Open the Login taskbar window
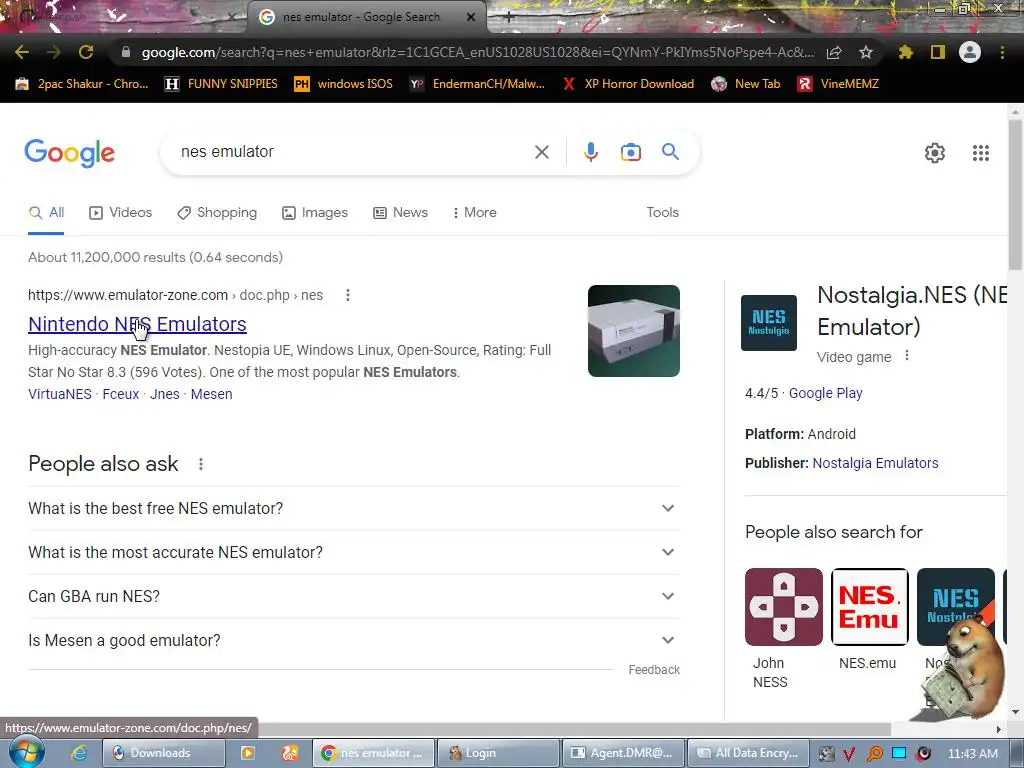The height and width of the screenshot is (768, 1024). coord(498,753)
